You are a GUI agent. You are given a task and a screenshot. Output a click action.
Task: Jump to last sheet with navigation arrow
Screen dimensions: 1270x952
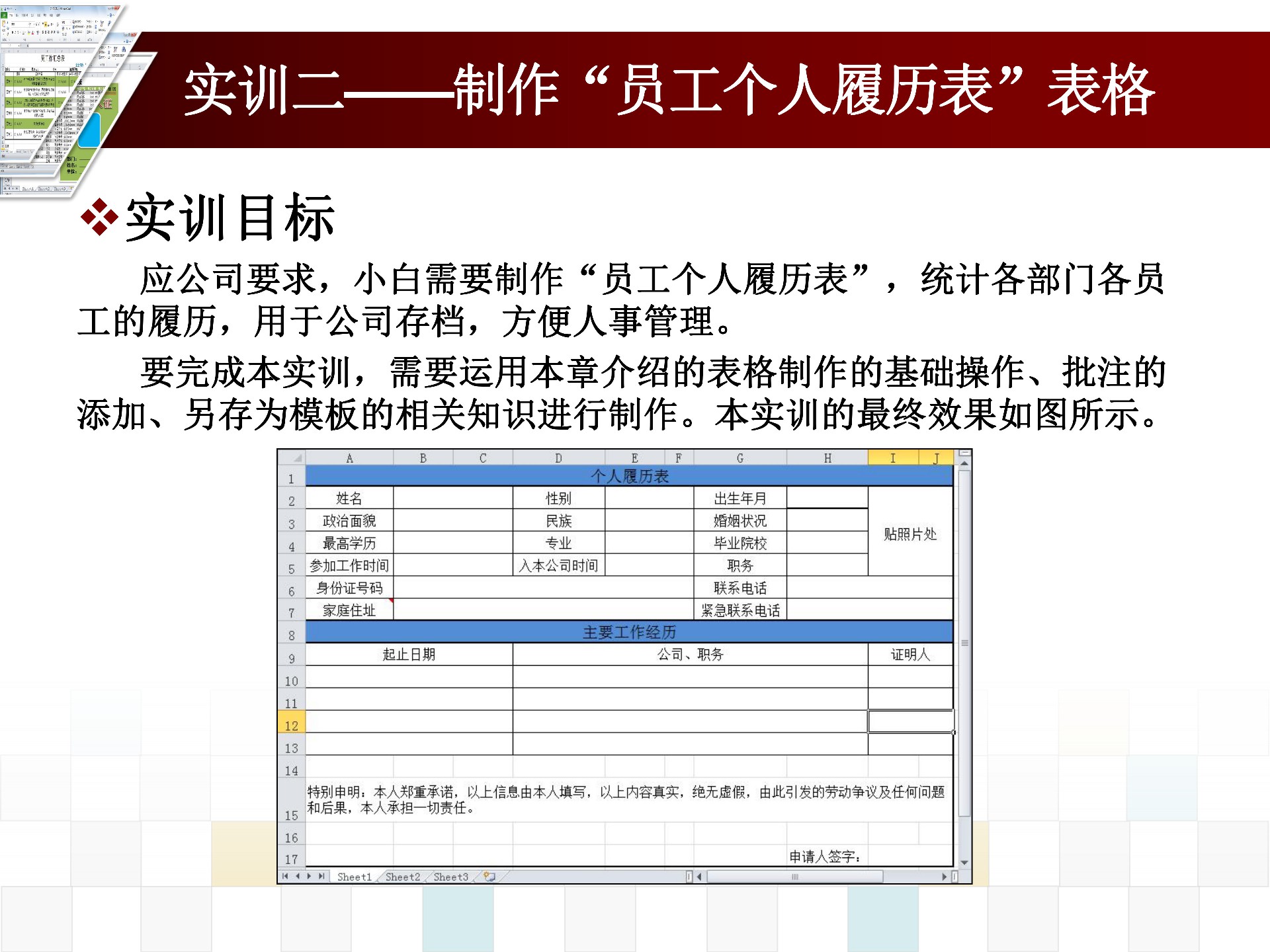pyautogui.click(x=321, y=877)
